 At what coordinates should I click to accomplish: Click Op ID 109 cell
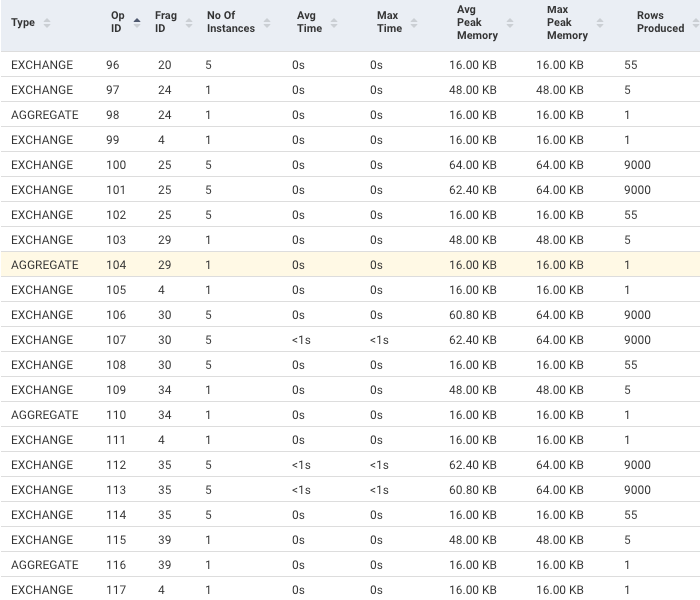point(116,390)
